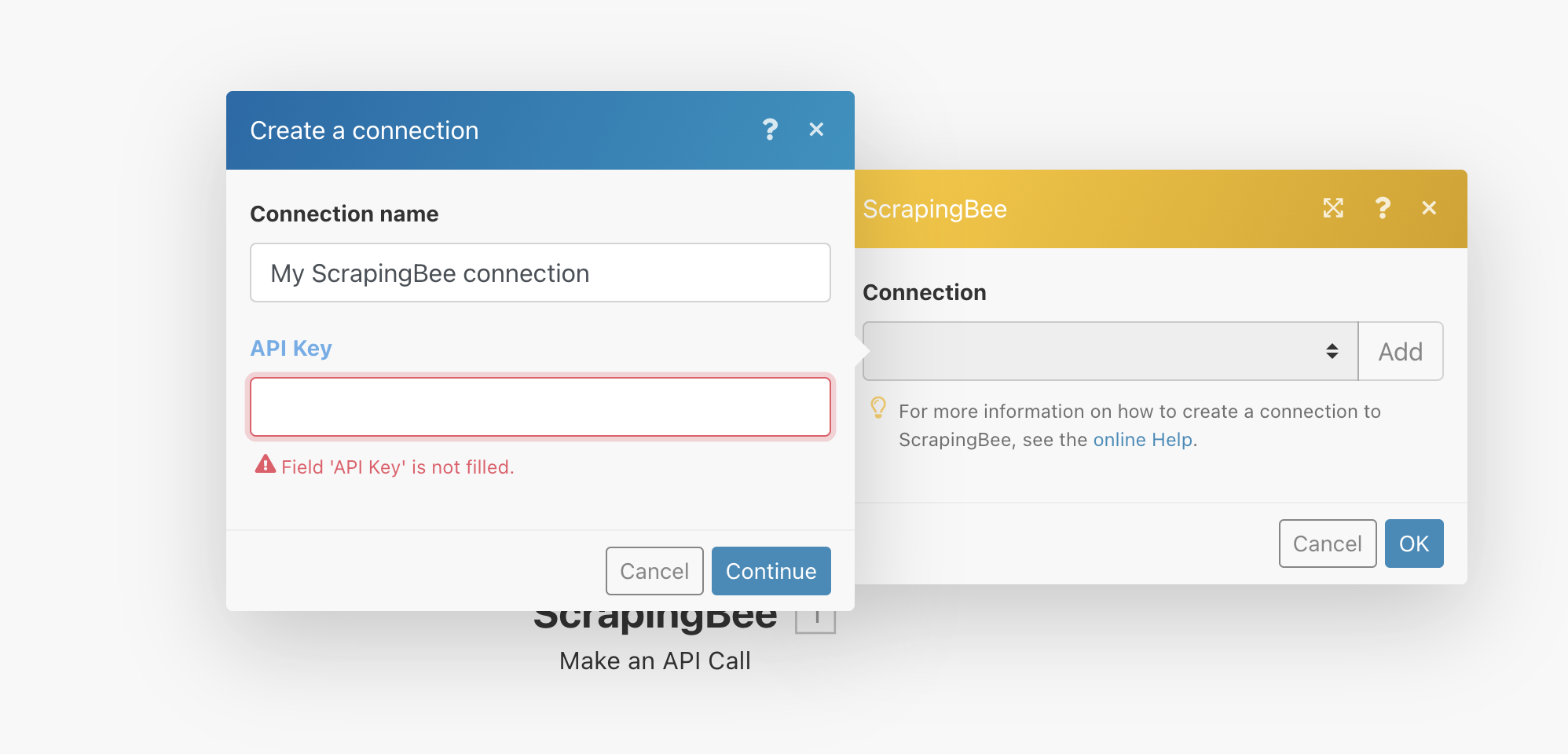Click the question mark in Create a connection dialog

[770, 130]
